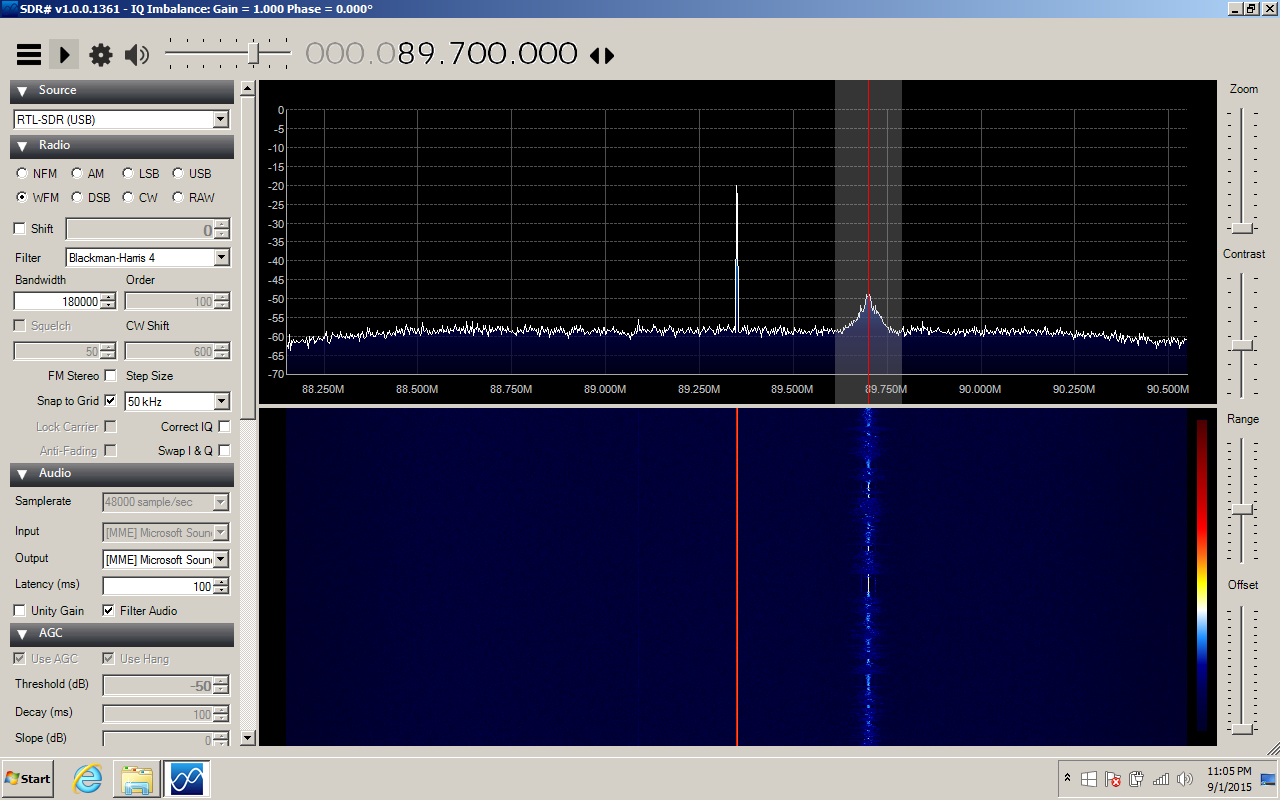Click the signal spike near 89.350M in spectrum
Viewport: 1280px width, 800px height.
[737, 258]
